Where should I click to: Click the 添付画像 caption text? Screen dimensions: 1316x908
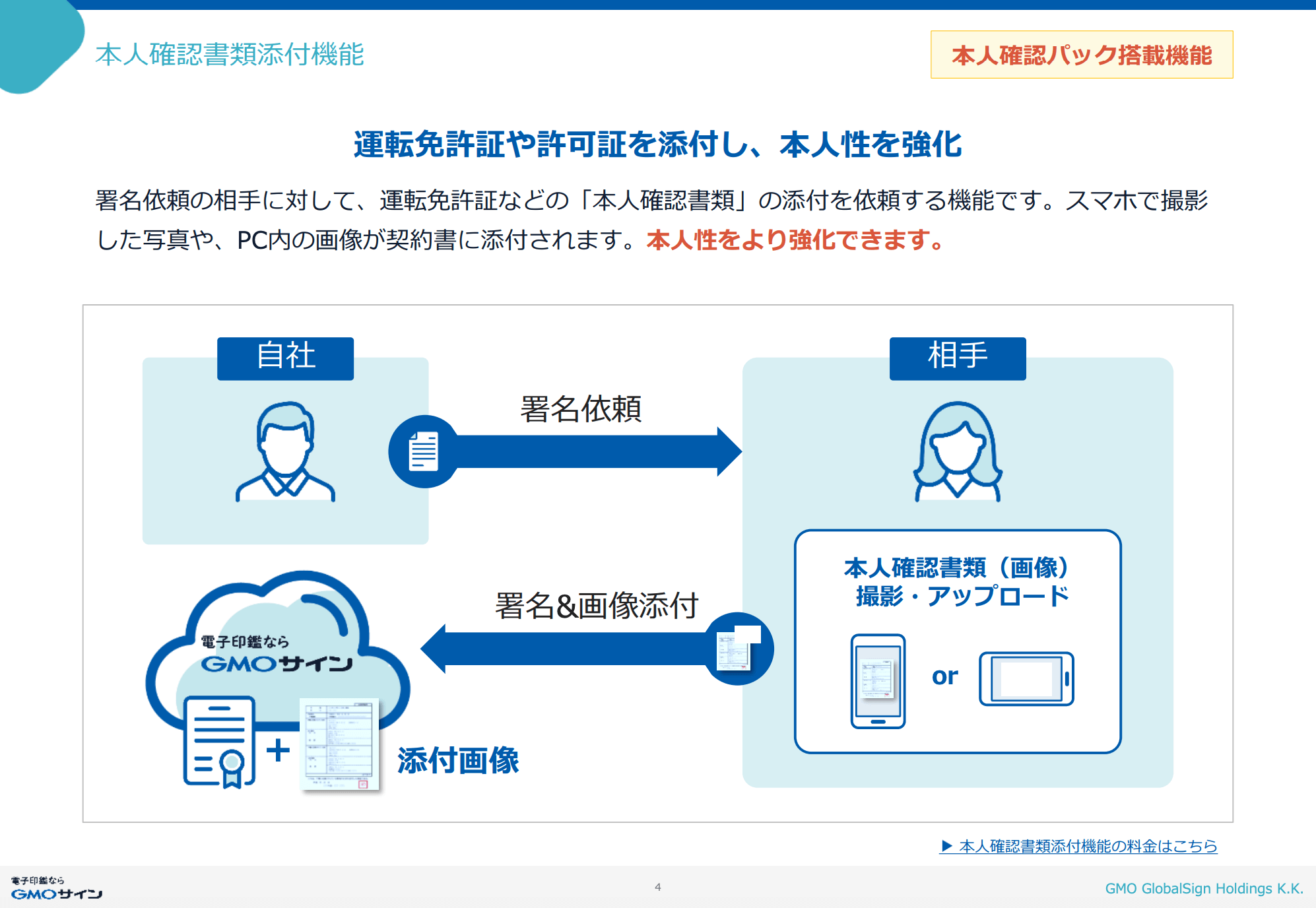click(458, 760)
